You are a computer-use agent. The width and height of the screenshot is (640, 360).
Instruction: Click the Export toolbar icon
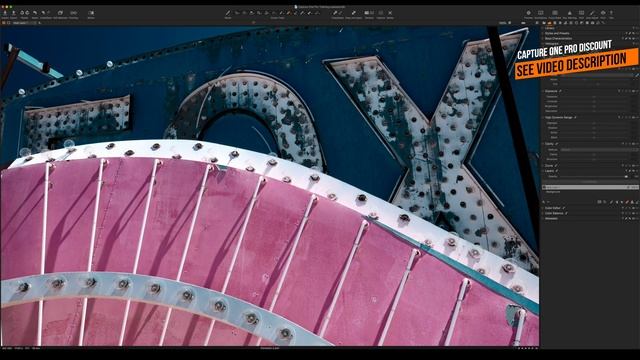[13, 13]
